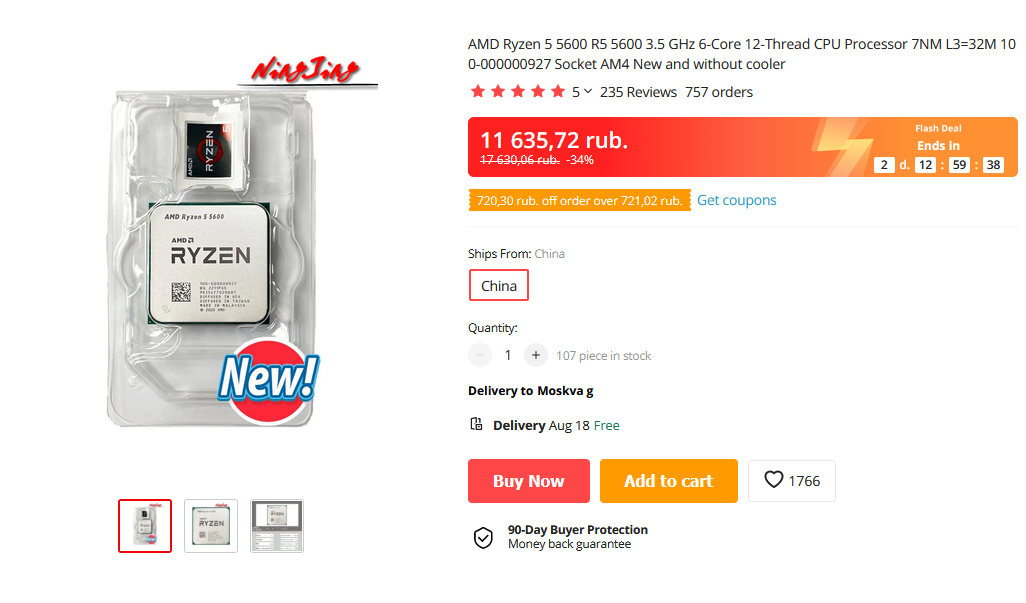Click the heart wishlist icon
Image resolution: width=1026 pixels, height=603 pixels.
(774, 481)
